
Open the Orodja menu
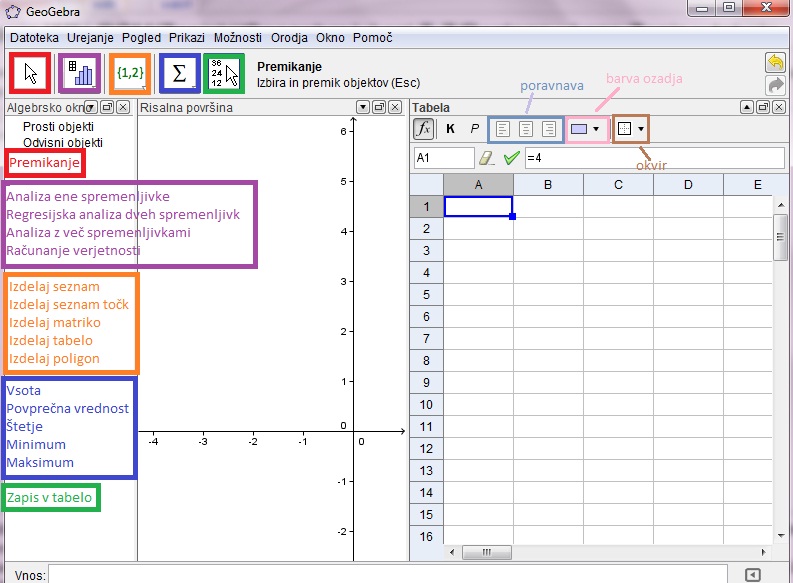pyautogui.click(x=291, y=37)
